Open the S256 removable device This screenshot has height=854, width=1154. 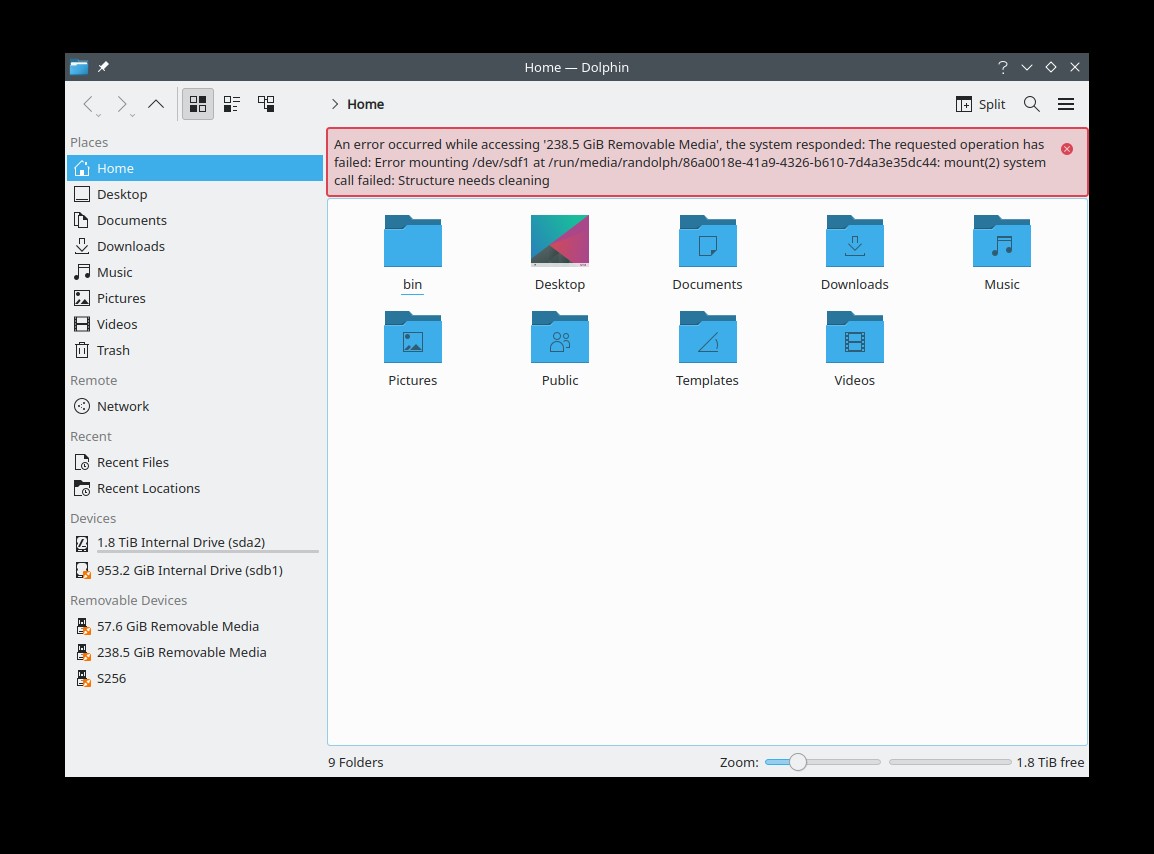[x=111, y=678]
